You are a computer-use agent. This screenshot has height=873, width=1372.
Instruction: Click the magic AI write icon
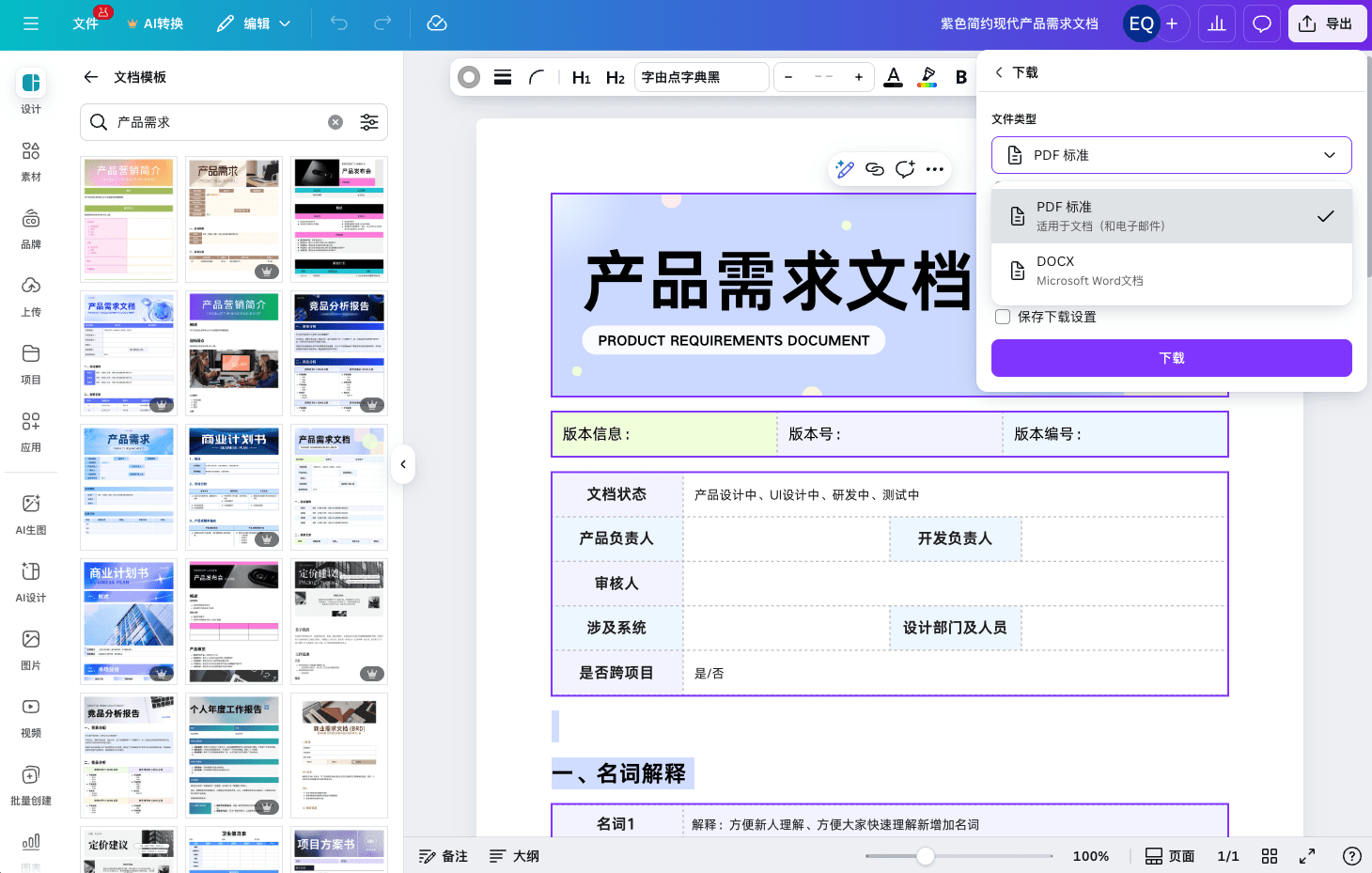click(x=845, y=169)
